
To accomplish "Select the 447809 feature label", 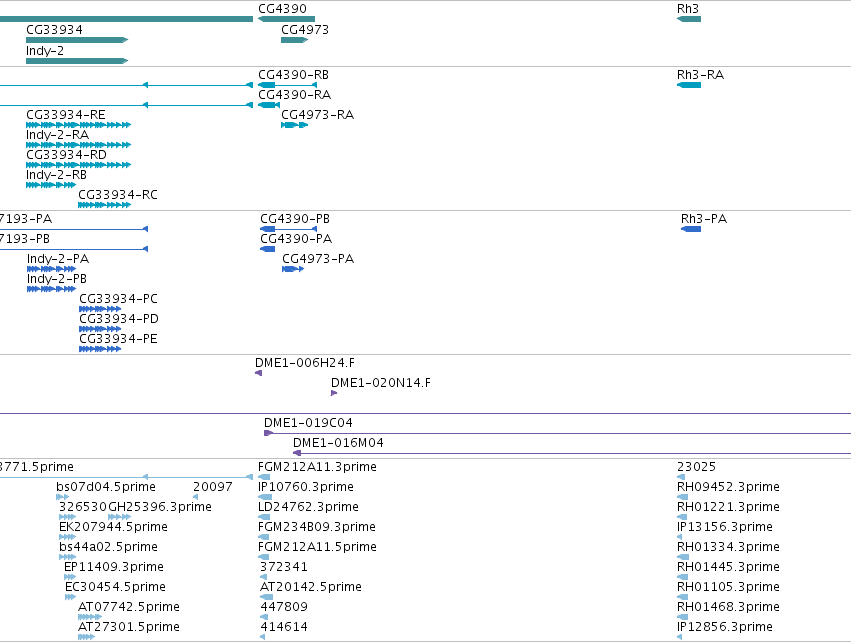I will [x=284, y=607].
